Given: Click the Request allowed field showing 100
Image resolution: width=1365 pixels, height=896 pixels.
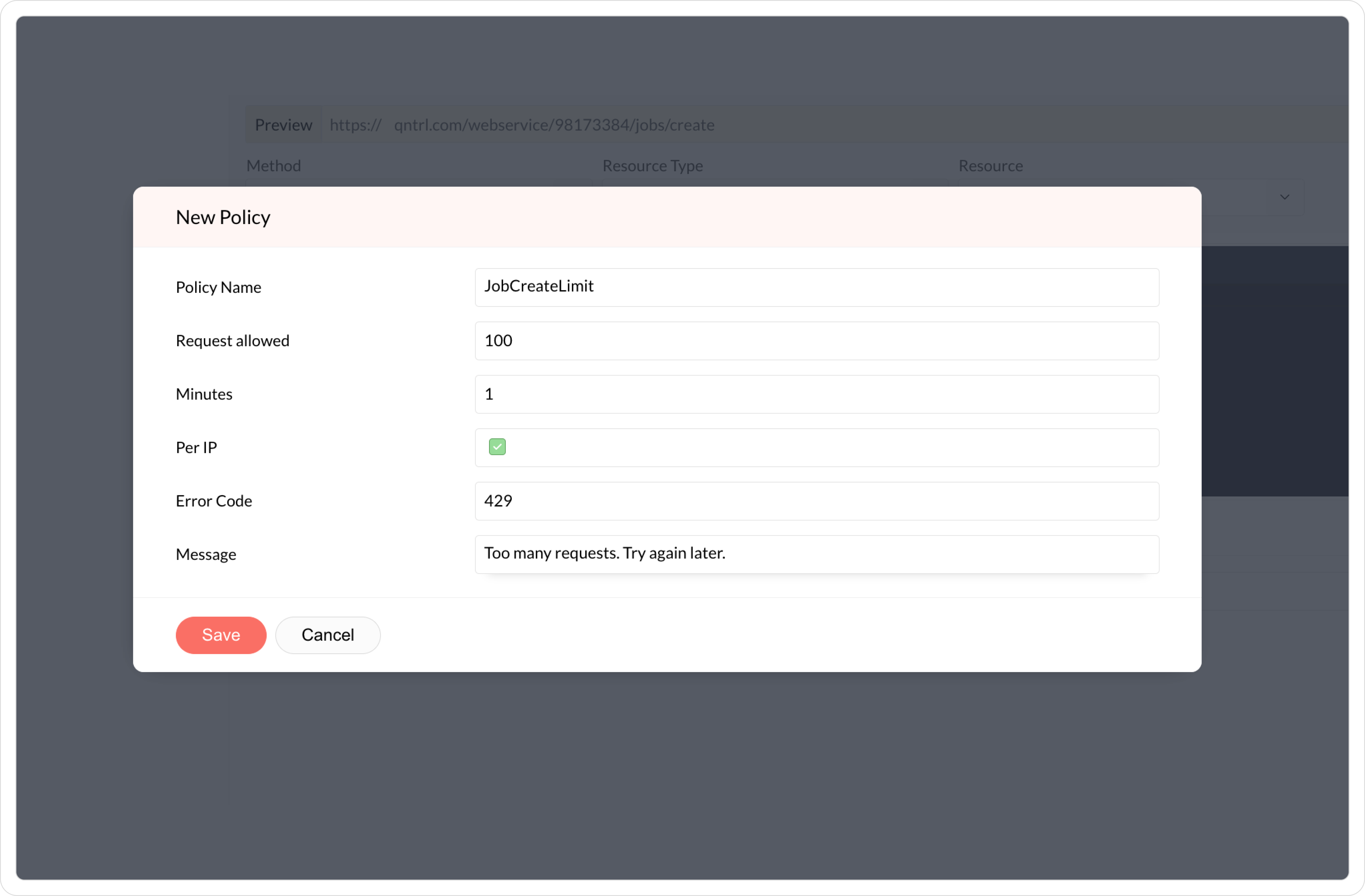Looking at the screenshot, I should (x=816, y=340).
